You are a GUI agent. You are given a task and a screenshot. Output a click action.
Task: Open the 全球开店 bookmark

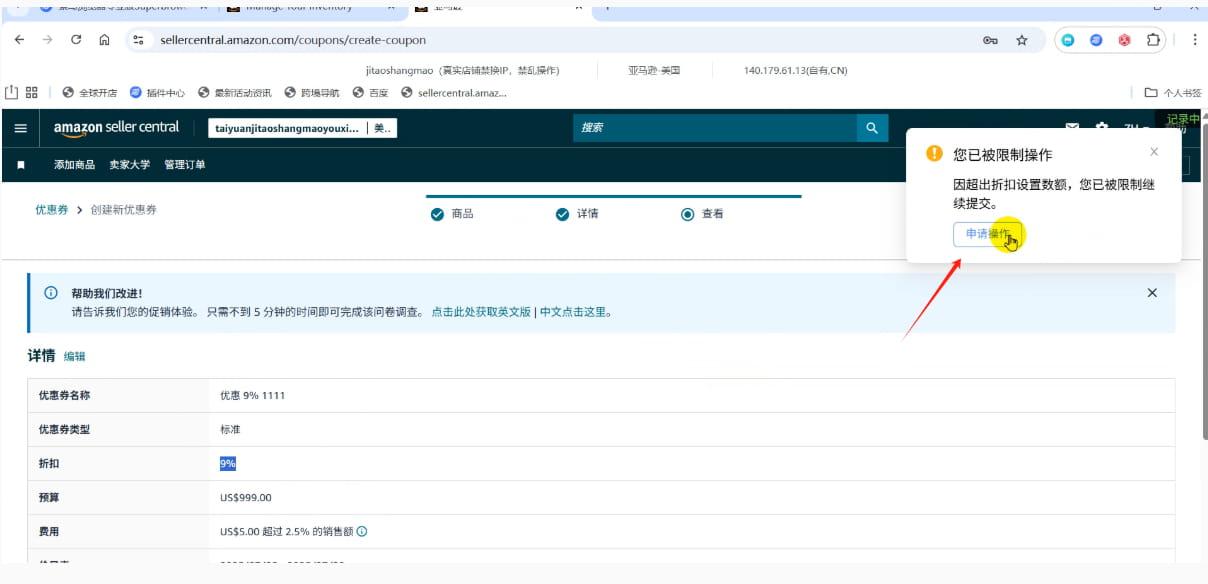[x=90, y=92]
